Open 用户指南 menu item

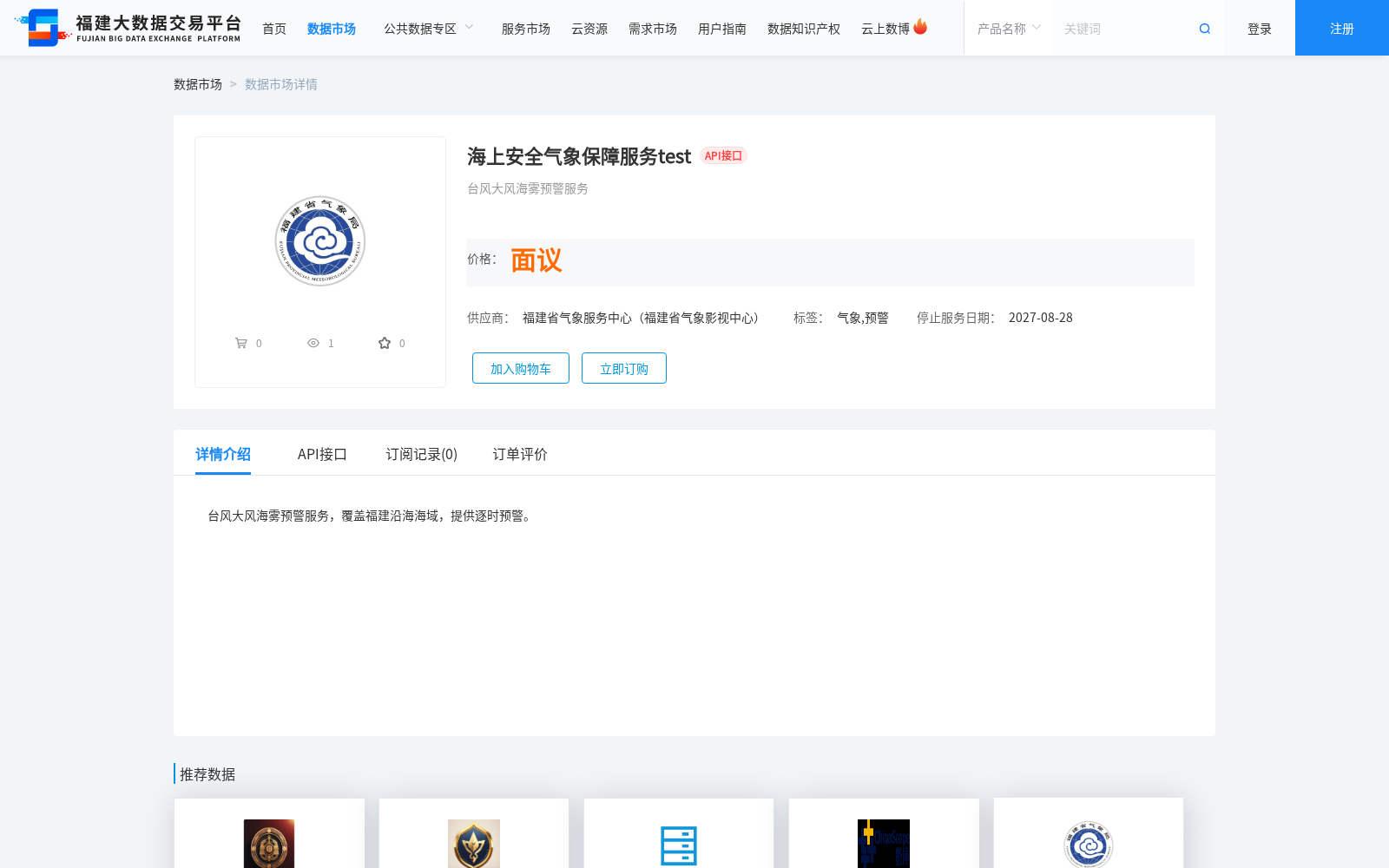point(722,29)
